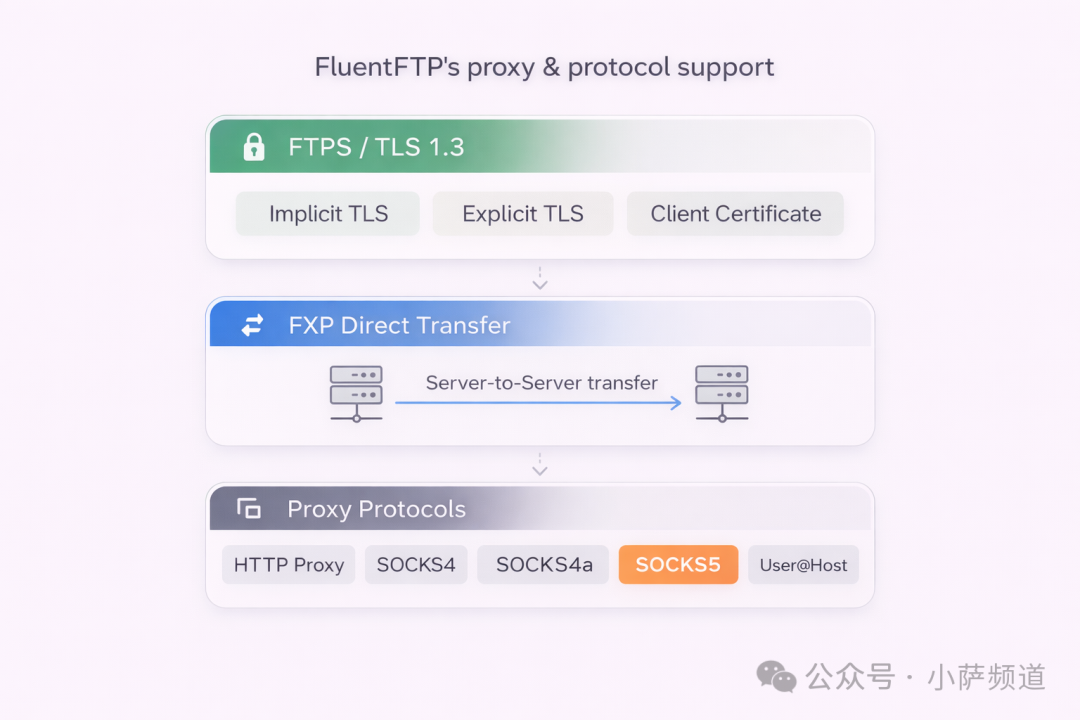Click the FTPS / TLS 1.3 green header
Image resolution: width=1080 pixels, height=720 pixels.
click(x=541, y=146)
